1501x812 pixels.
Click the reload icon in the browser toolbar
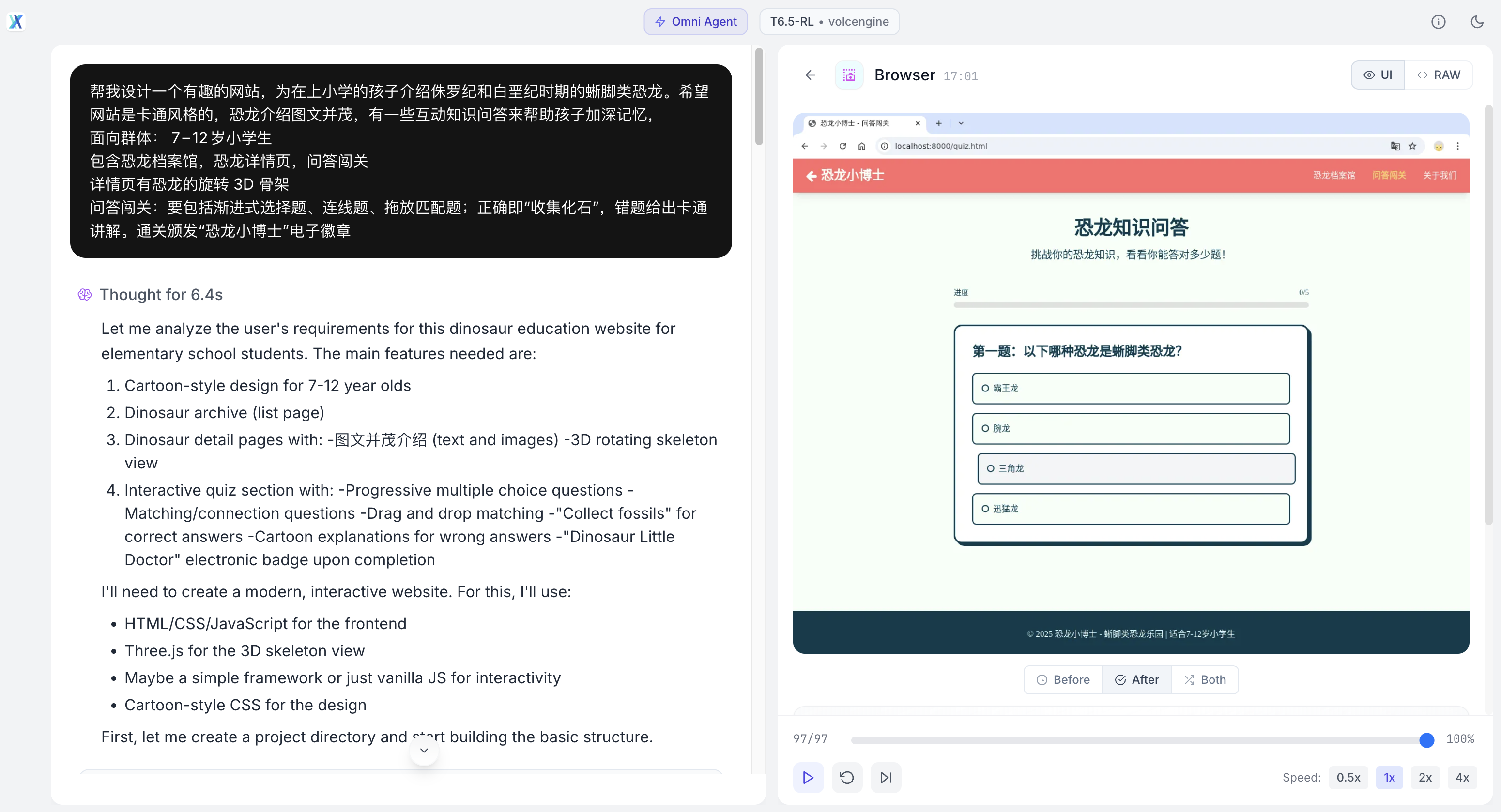842,146
